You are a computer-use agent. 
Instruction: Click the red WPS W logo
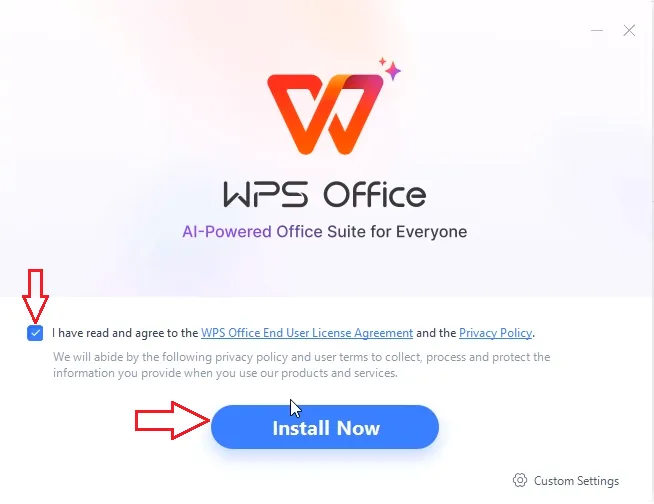point(325,114)
